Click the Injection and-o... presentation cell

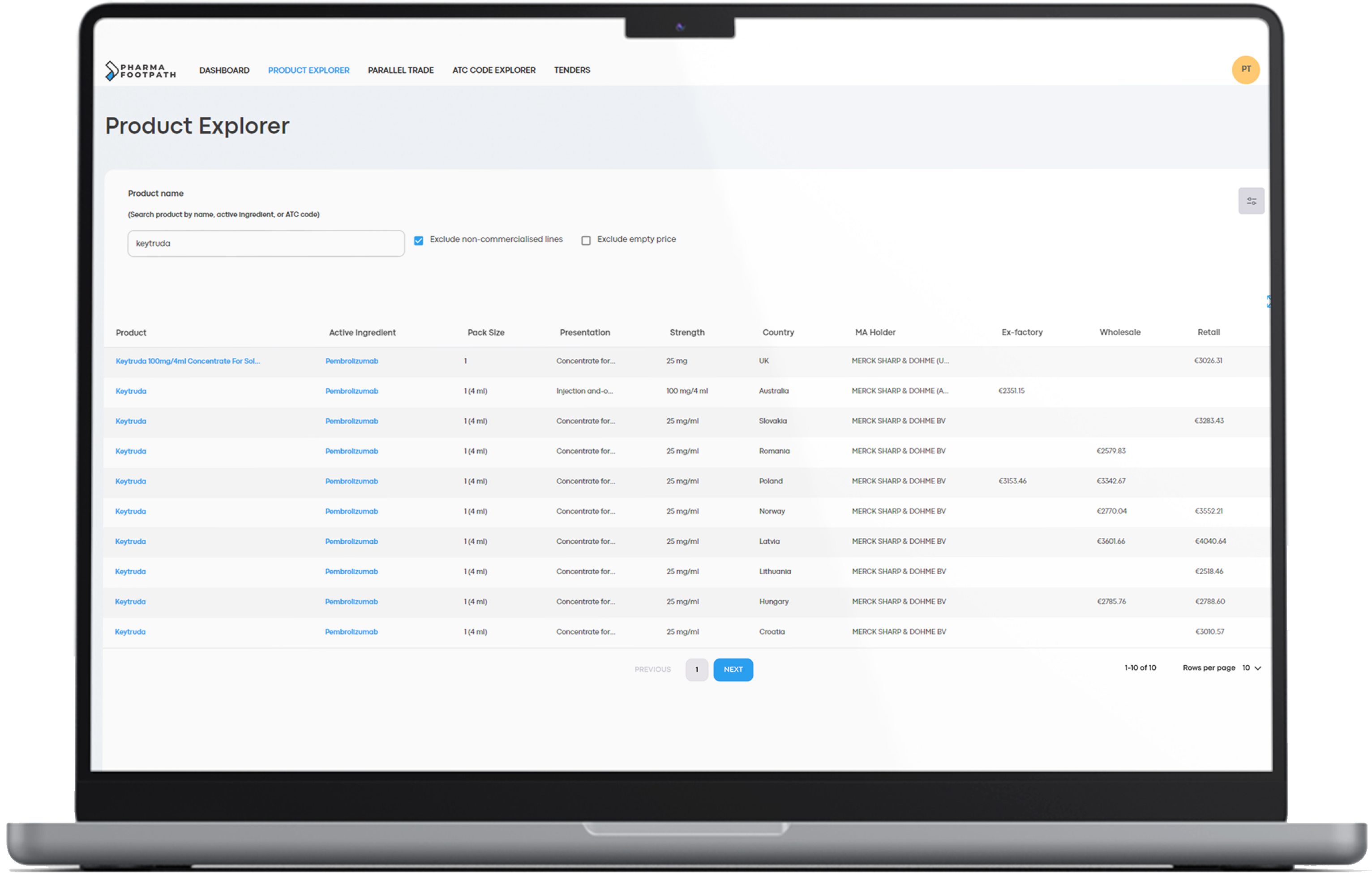click(585, 391)
